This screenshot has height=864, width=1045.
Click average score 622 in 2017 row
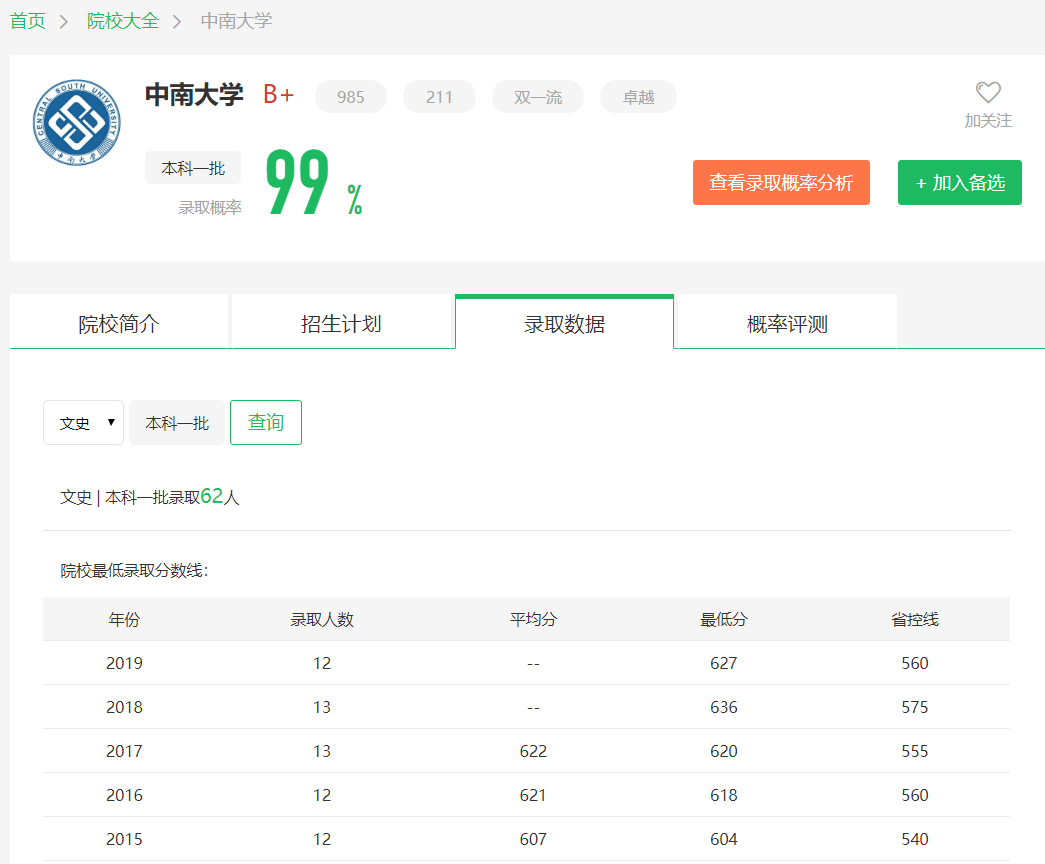pos(533,751)
